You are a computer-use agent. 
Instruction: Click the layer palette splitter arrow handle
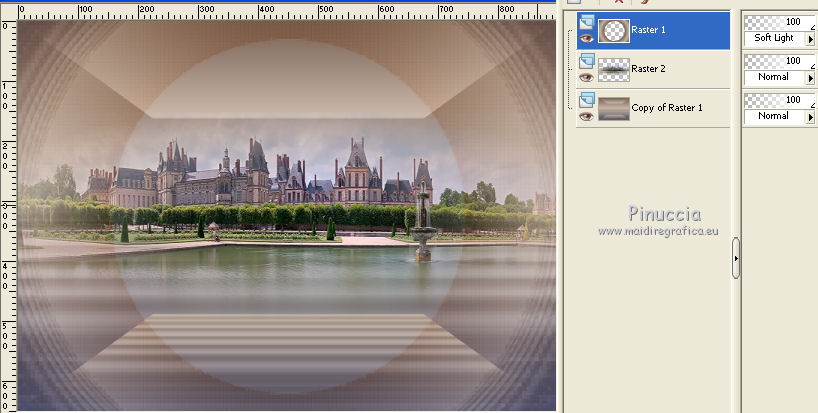[736, 258]
